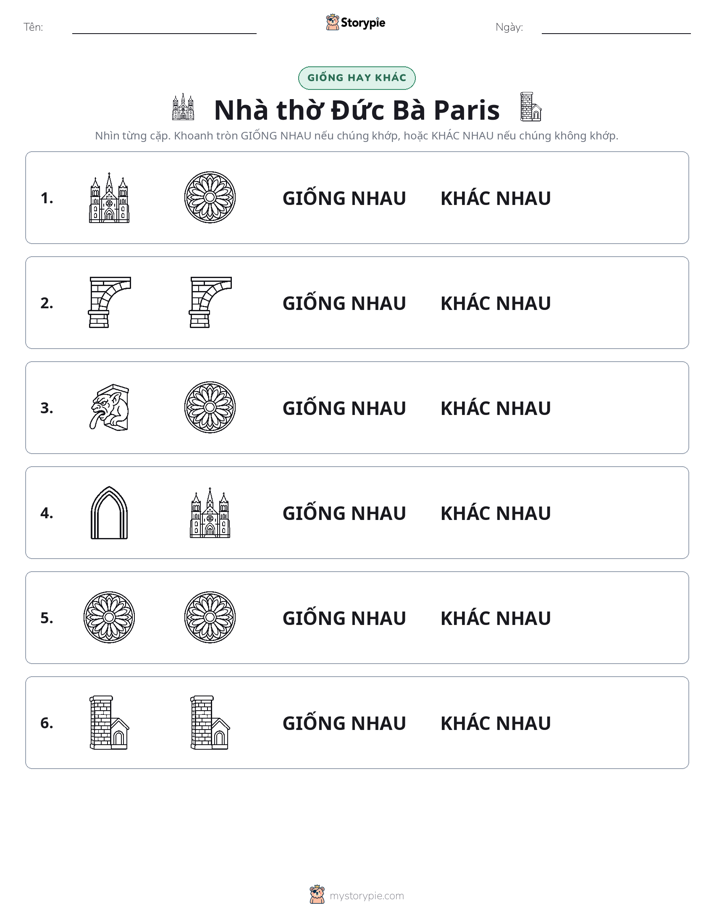Image resolution: width=714 pixels, height=924 pixels.
Task: Click the gargoyle icon in row 3
Action: [110, 407]
